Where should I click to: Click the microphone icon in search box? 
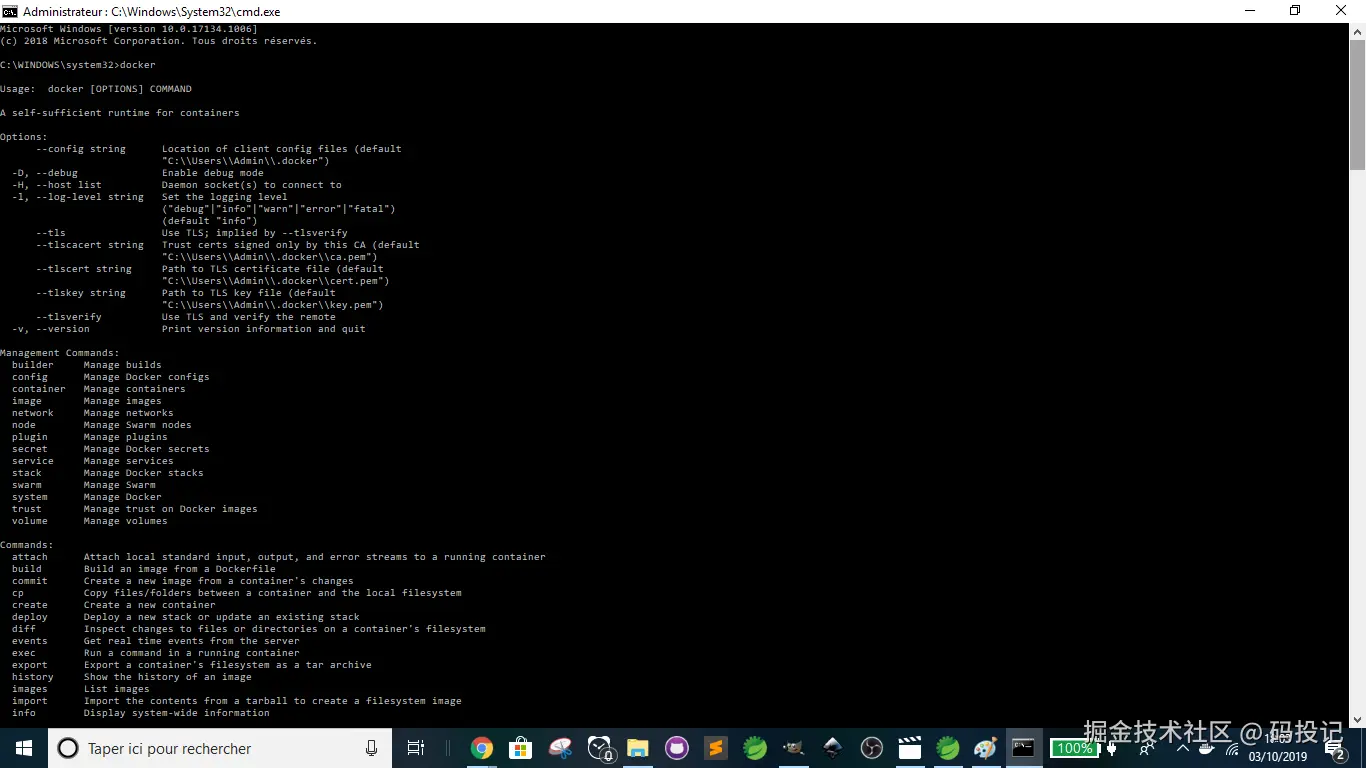click(x=371, y=748)
